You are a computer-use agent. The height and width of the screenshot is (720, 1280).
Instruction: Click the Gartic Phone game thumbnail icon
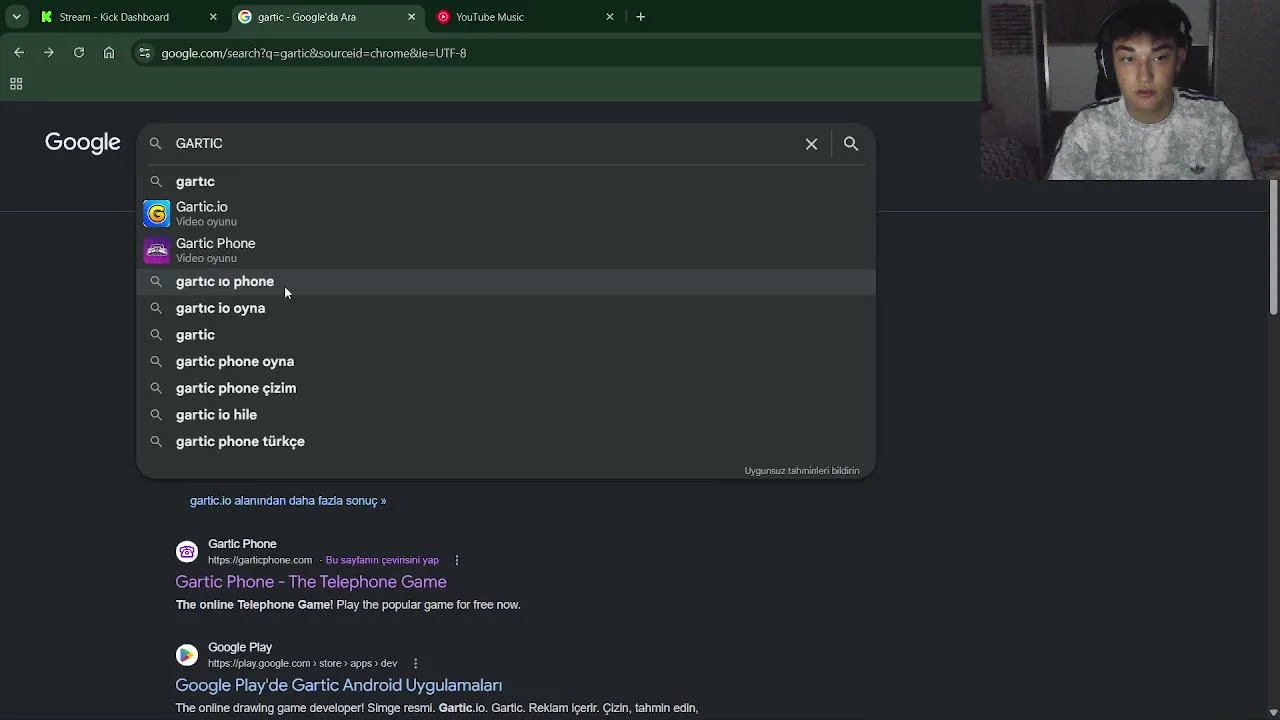[x=157, y=250]
